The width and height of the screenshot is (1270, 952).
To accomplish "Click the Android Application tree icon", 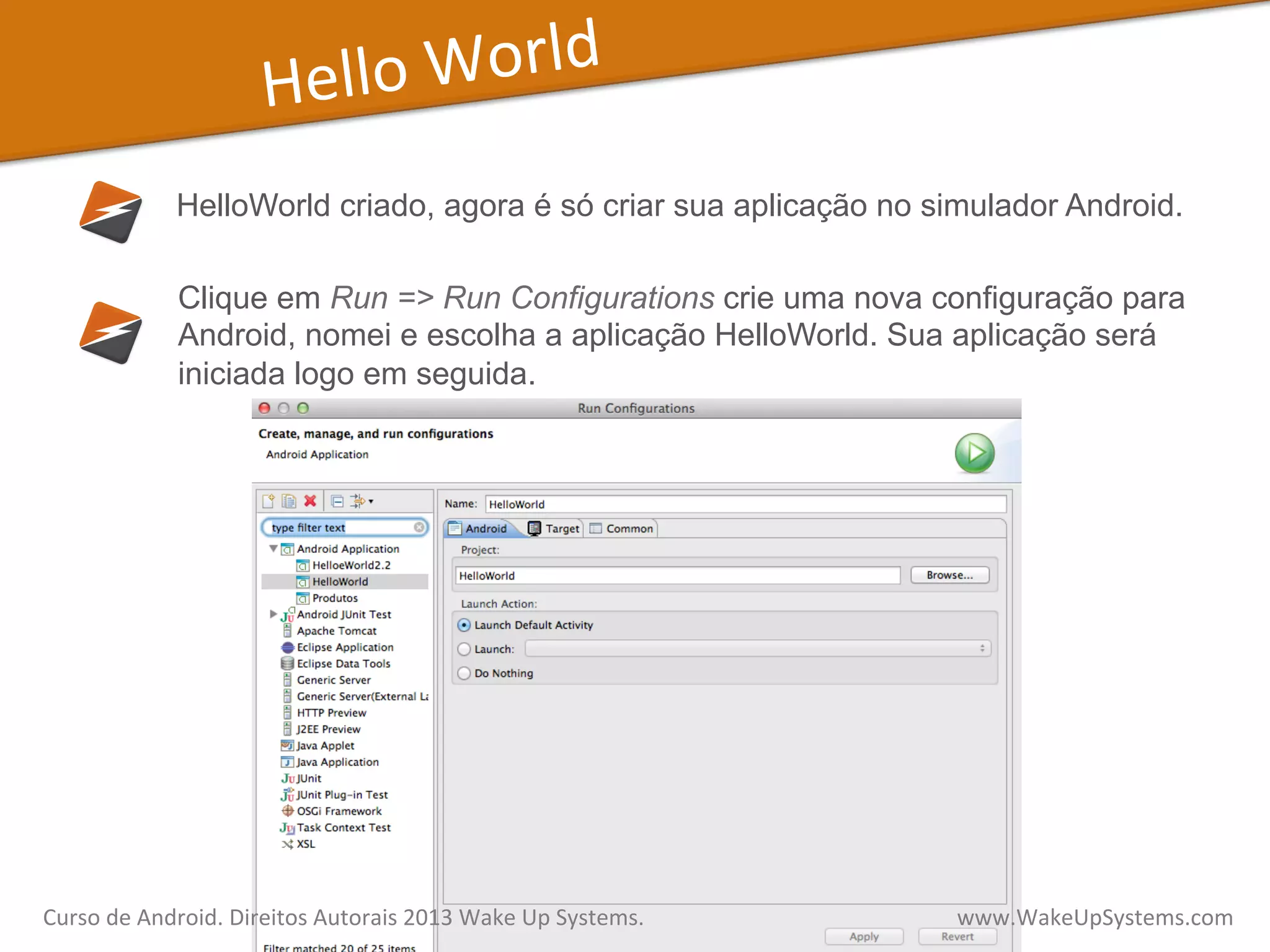I will [x=287, y=549].
